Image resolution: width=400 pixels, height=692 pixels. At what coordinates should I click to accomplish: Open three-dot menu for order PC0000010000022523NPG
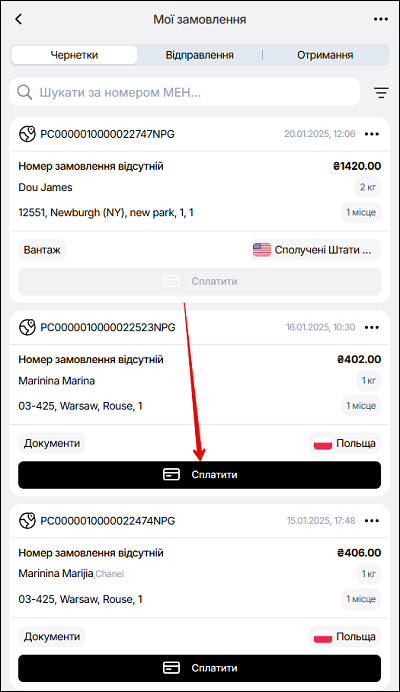(372, 327)
